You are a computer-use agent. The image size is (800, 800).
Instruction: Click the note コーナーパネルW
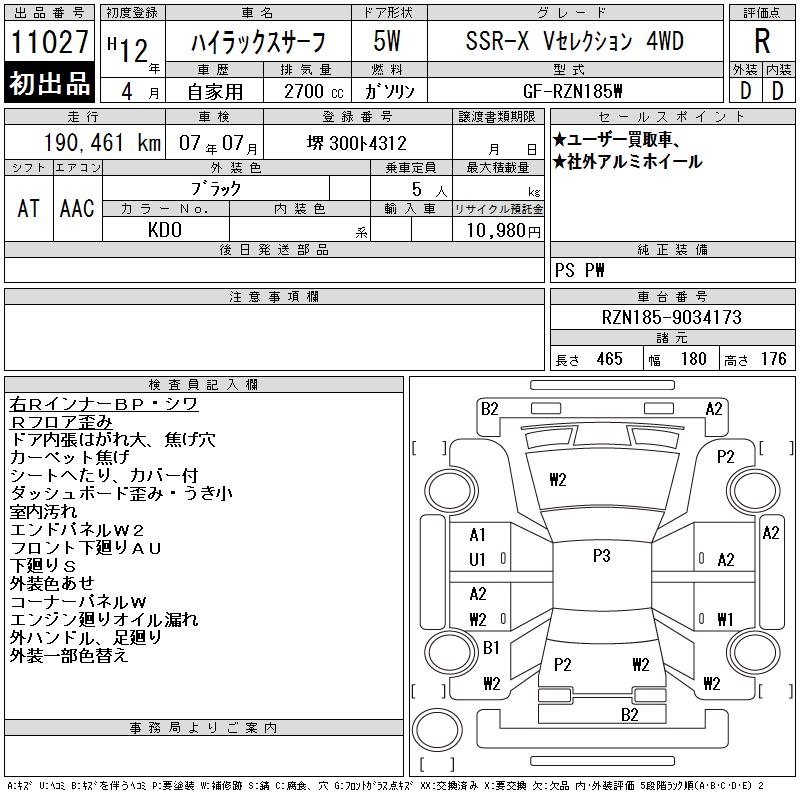click(x=78, y=602)
